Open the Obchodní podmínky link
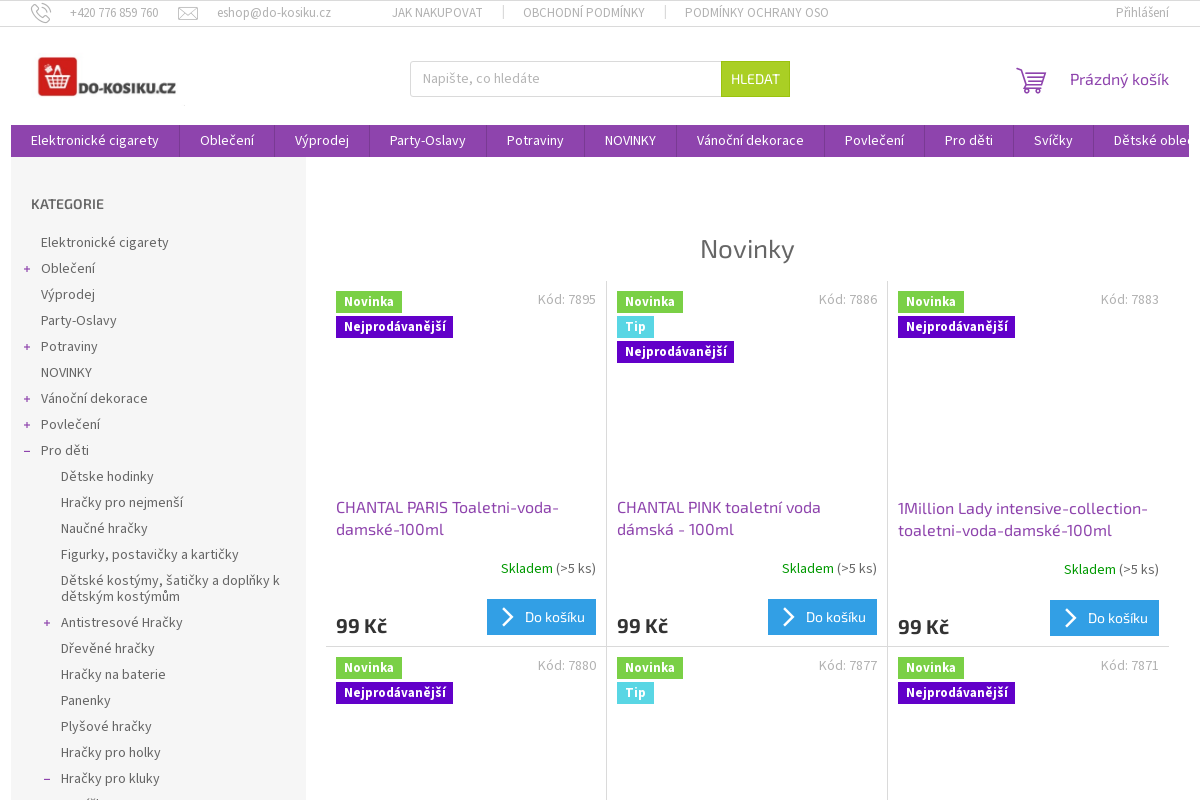The width and height of the screenshot is (1200, 800). pos(583,13)
